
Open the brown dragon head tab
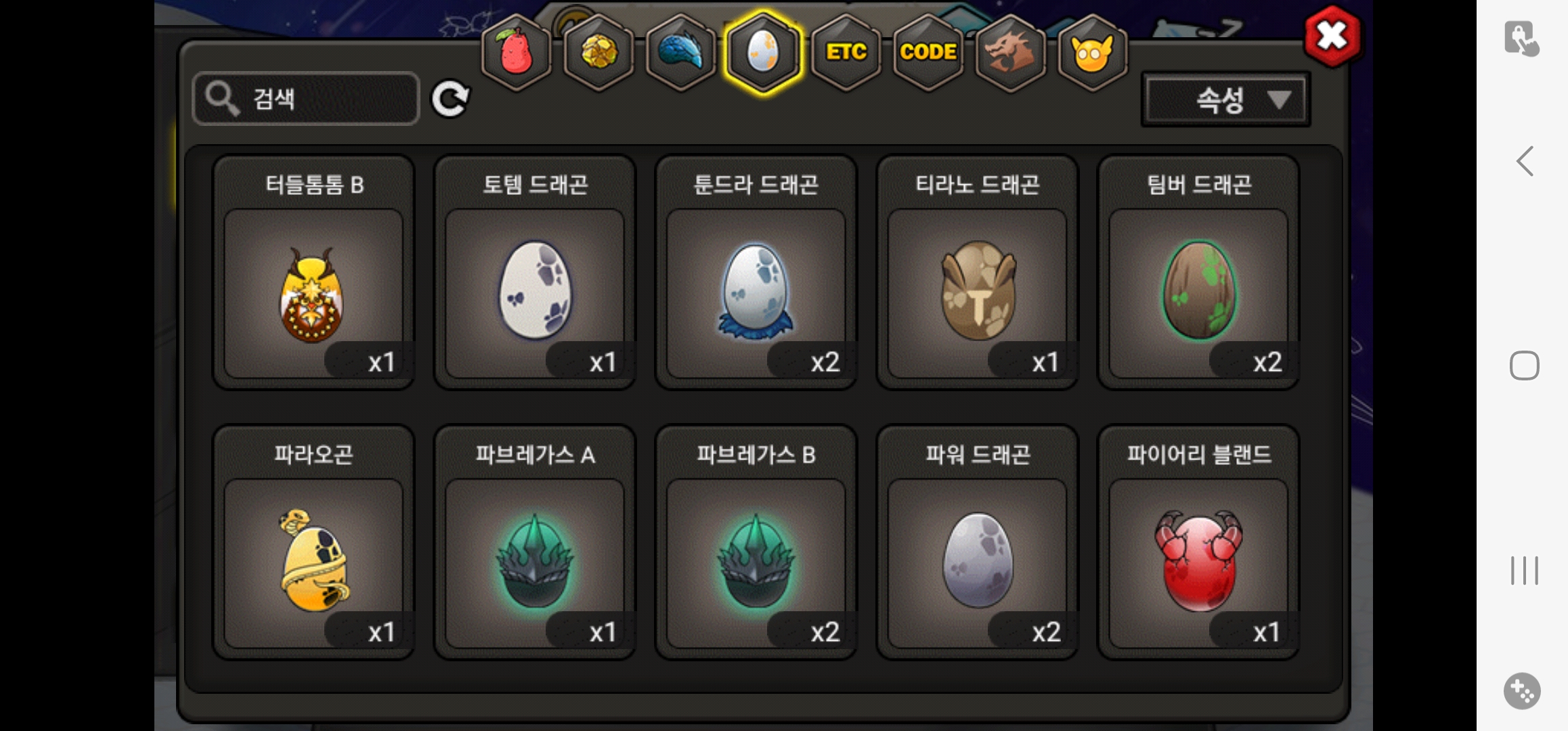pyautogui.click(x=1010, y=52)
